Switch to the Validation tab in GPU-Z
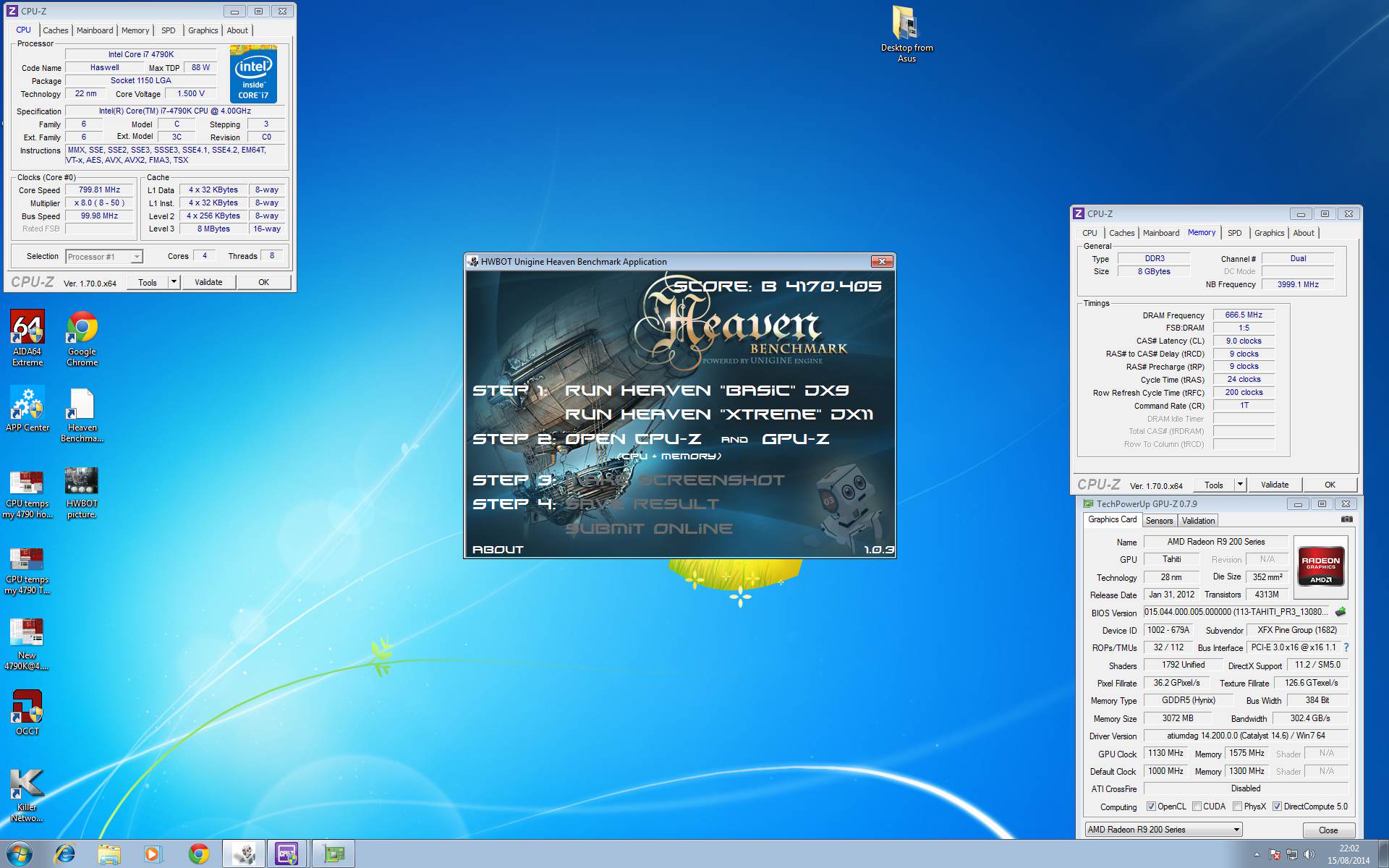This screenshot has height=868, width=1389. pyautogui.click(x=1198, y=521)
